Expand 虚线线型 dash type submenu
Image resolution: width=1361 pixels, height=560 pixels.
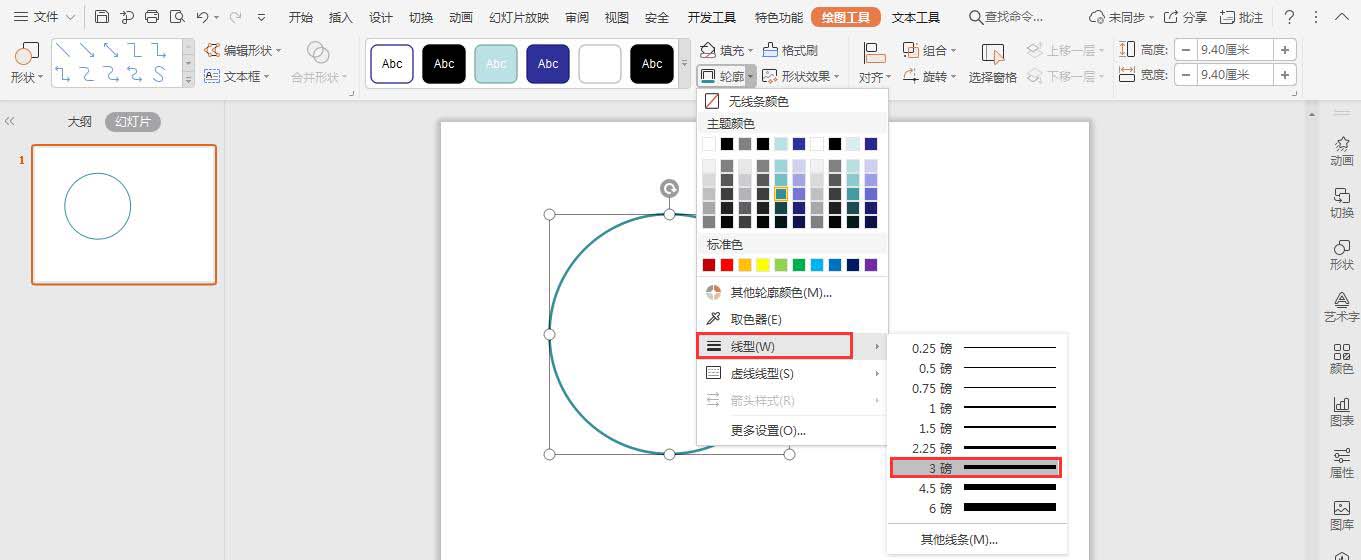[x=792, y=373]
